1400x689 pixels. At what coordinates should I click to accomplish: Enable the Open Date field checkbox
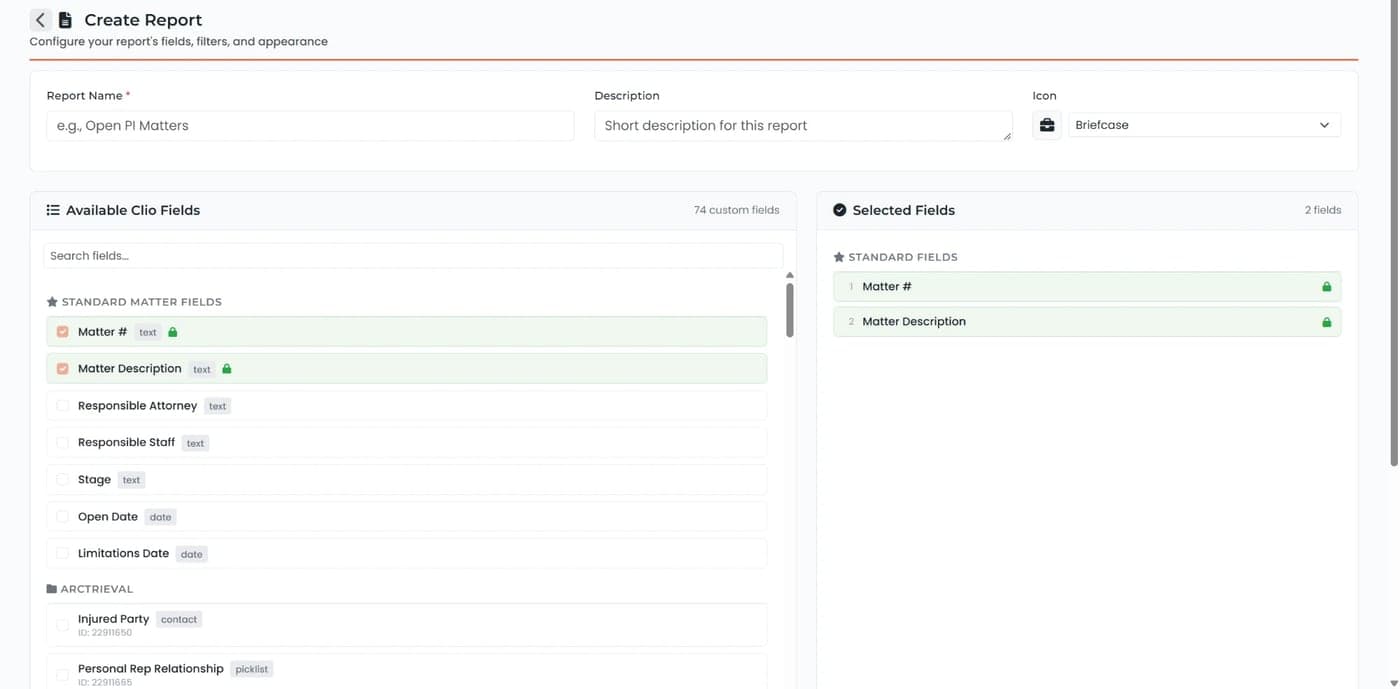coord(63,517)
